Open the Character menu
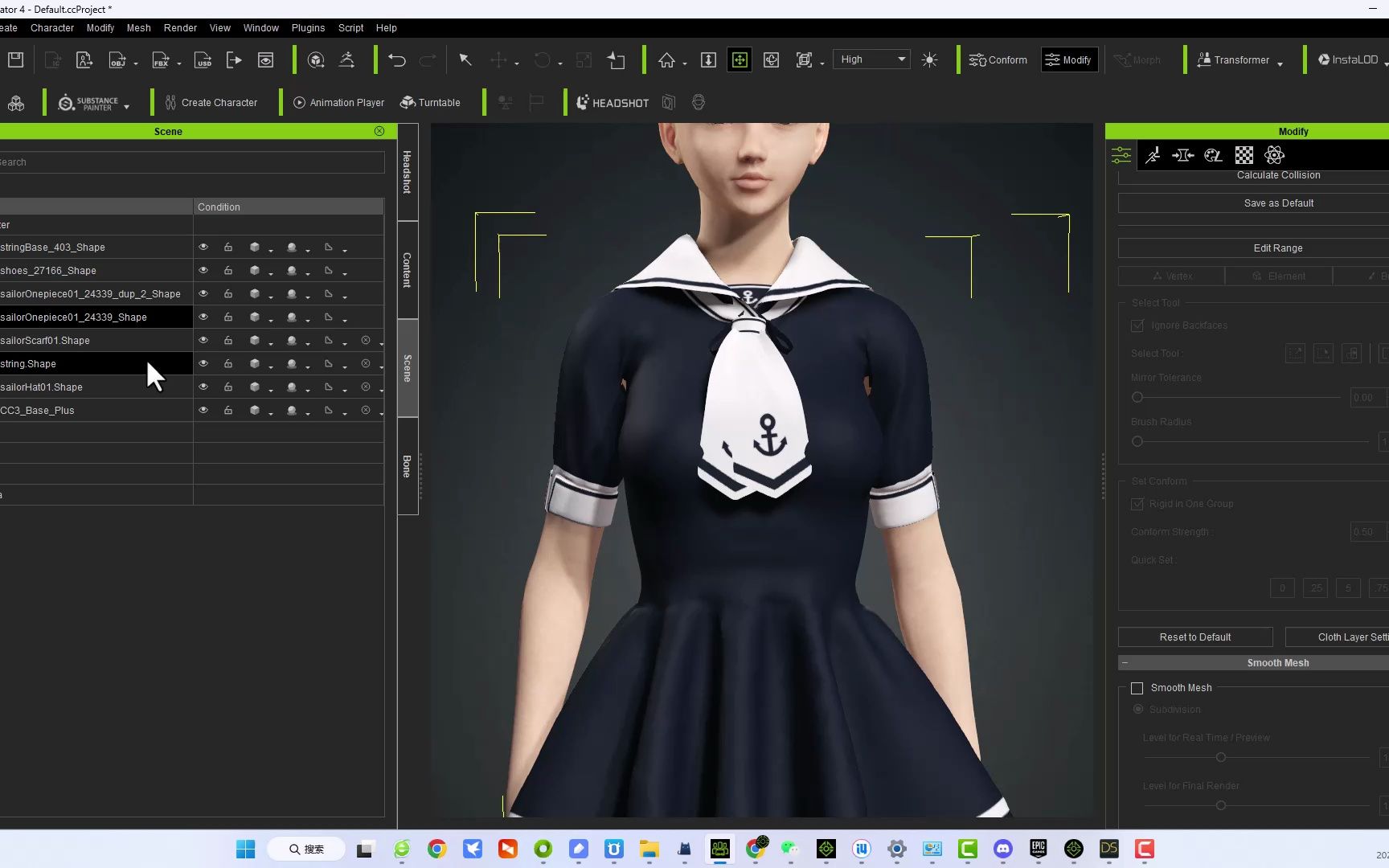Image resolution: width=1389 pixels, height=868 pixels. pyautogui.click(x=51, y=27)
